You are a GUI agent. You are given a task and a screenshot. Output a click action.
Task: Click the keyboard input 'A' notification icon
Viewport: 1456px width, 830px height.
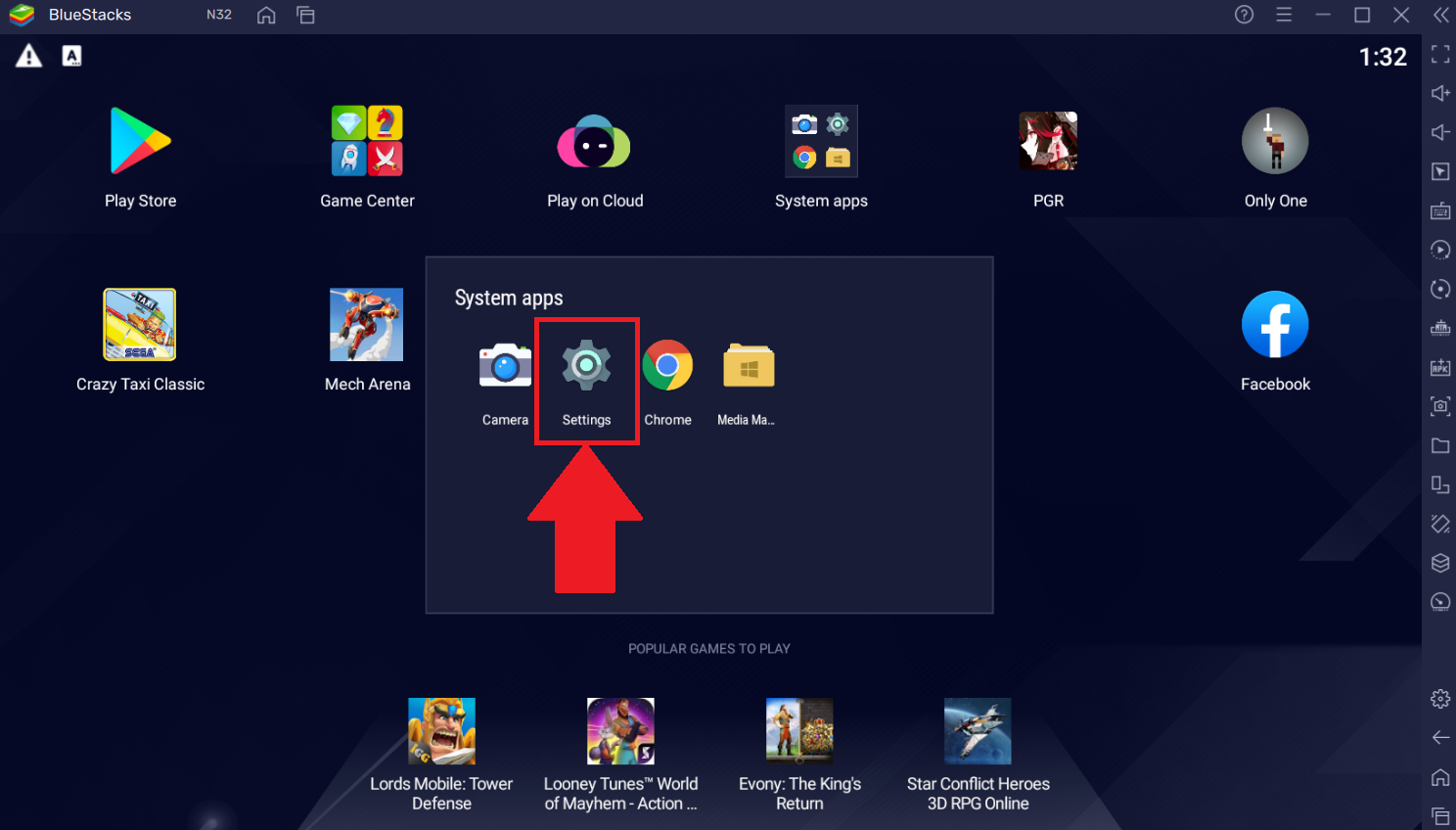click(71, 56)
